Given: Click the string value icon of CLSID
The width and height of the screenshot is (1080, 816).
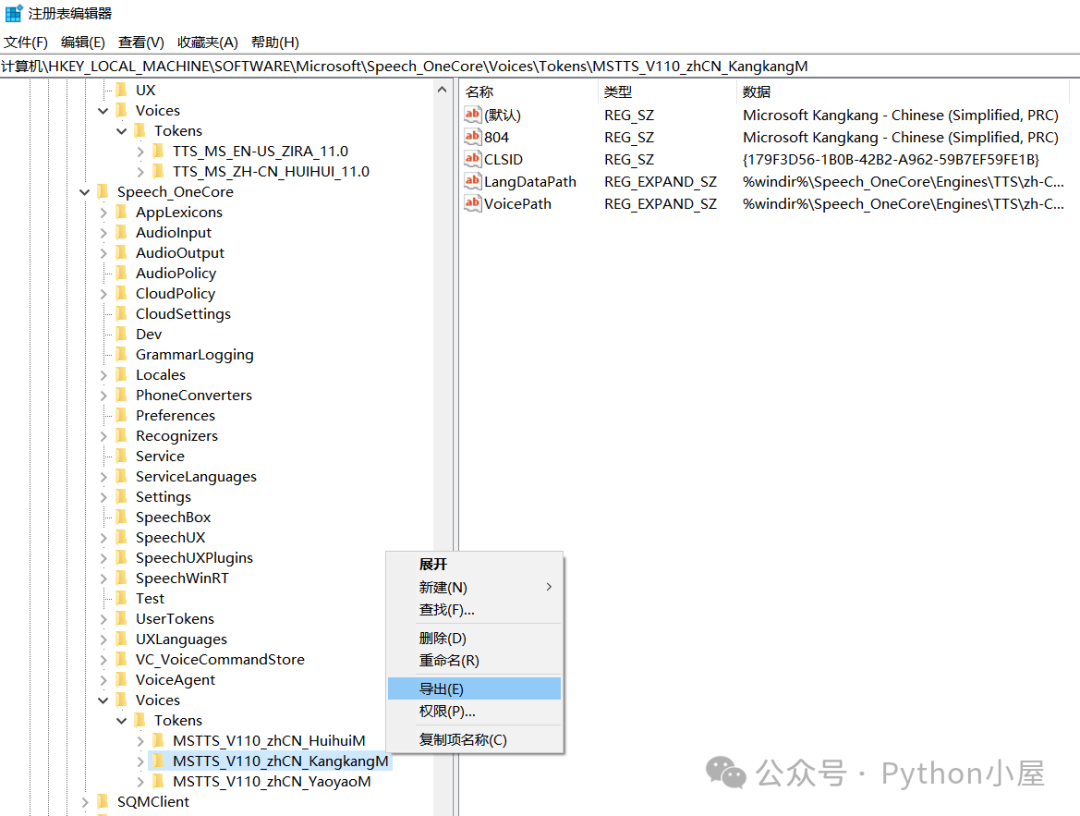Looking at the screenshot, I should pos(472,159).
